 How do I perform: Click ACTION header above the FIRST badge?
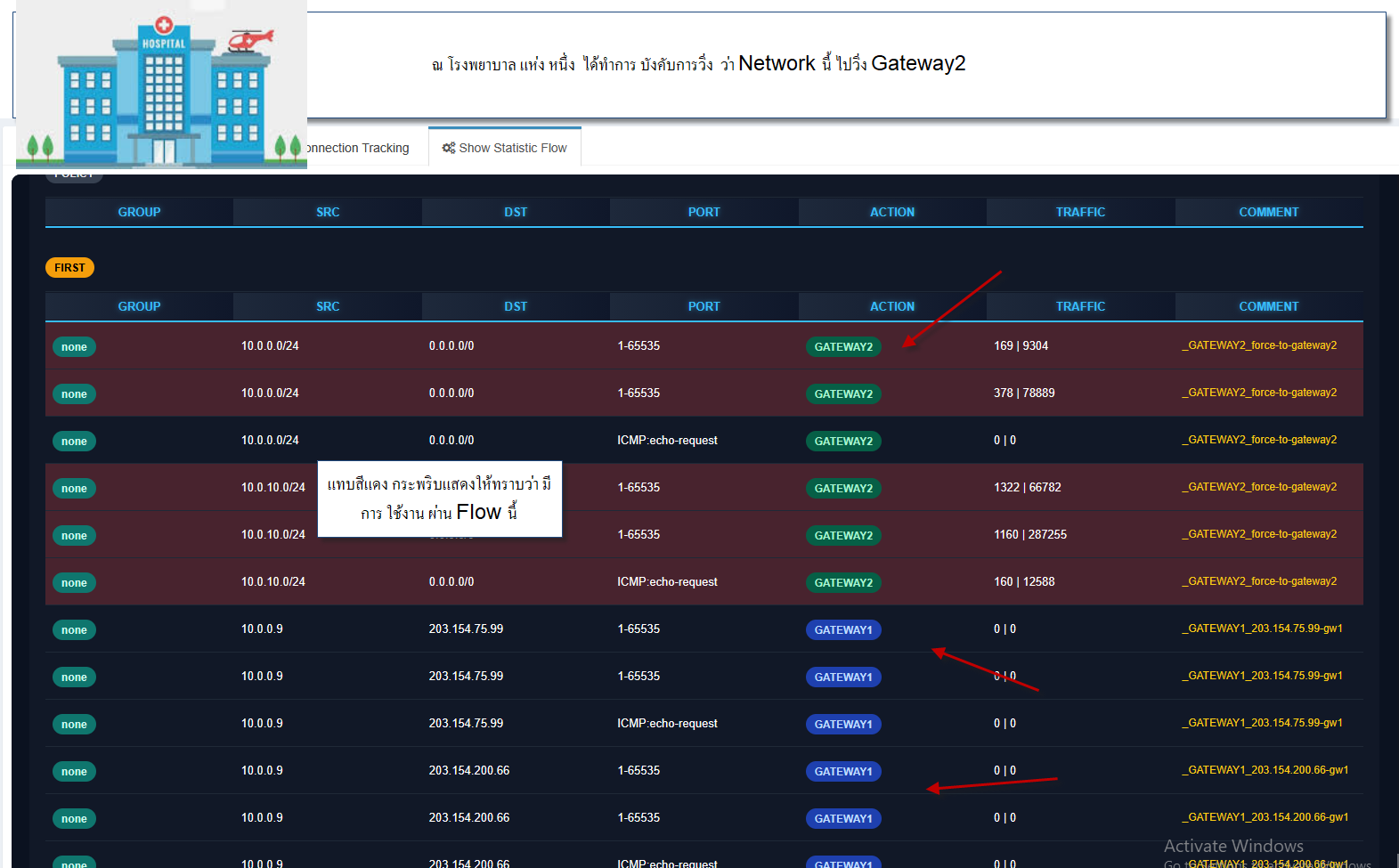pyautogui.click(x=892, y=212)
